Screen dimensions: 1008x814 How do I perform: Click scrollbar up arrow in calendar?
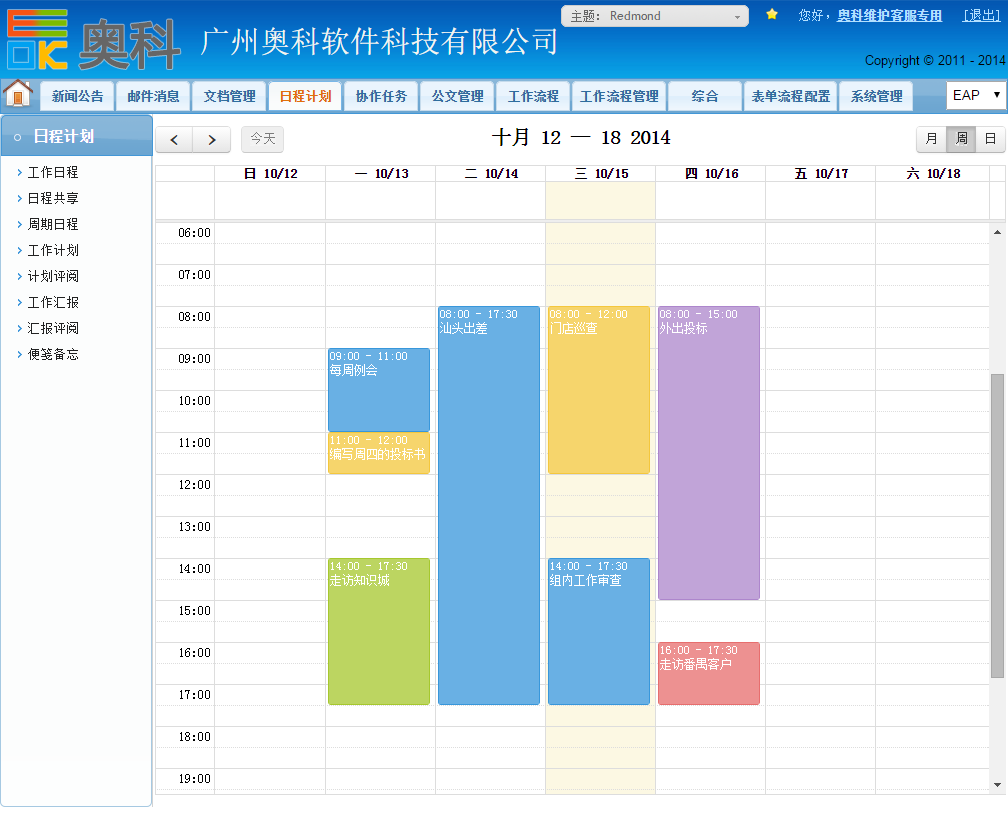coord(997,232)
